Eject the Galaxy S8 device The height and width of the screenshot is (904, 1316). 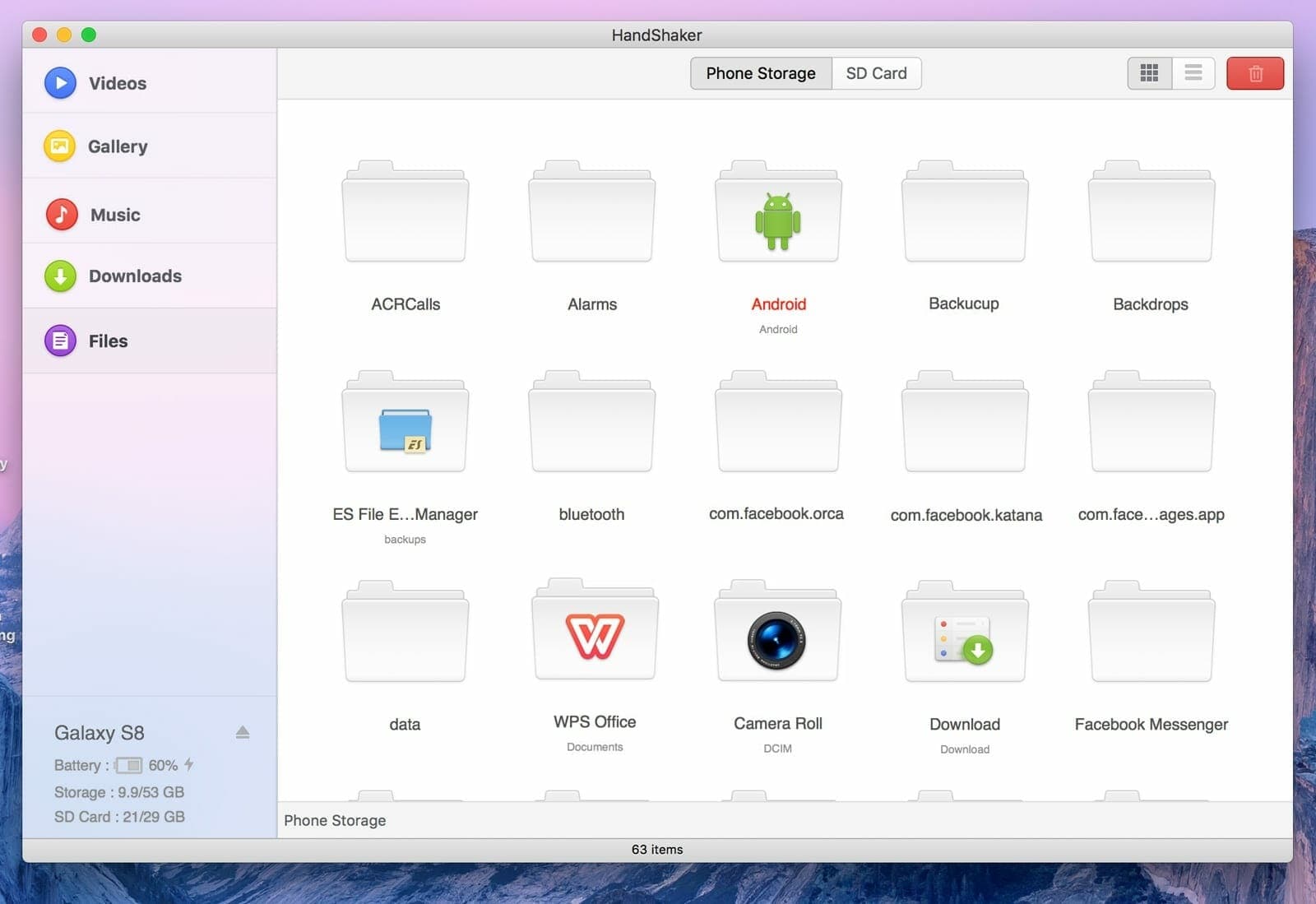[243, 732]
